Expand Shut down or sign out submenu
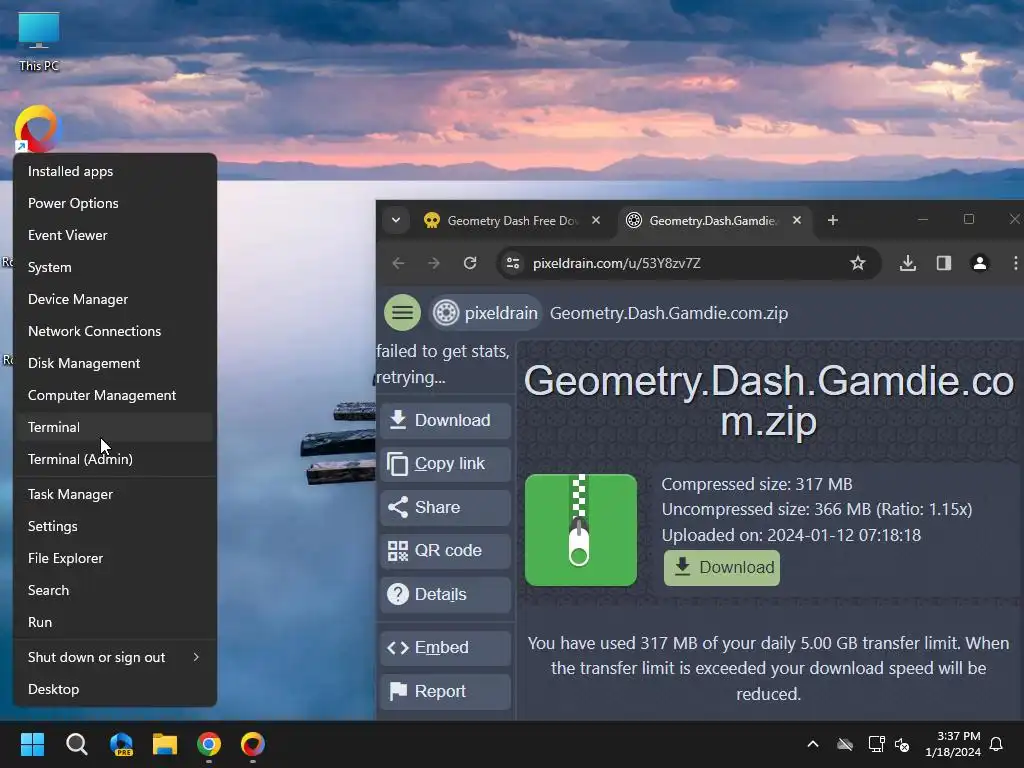The height and width of the screenshot is (768, 1024). click(115, 658)
